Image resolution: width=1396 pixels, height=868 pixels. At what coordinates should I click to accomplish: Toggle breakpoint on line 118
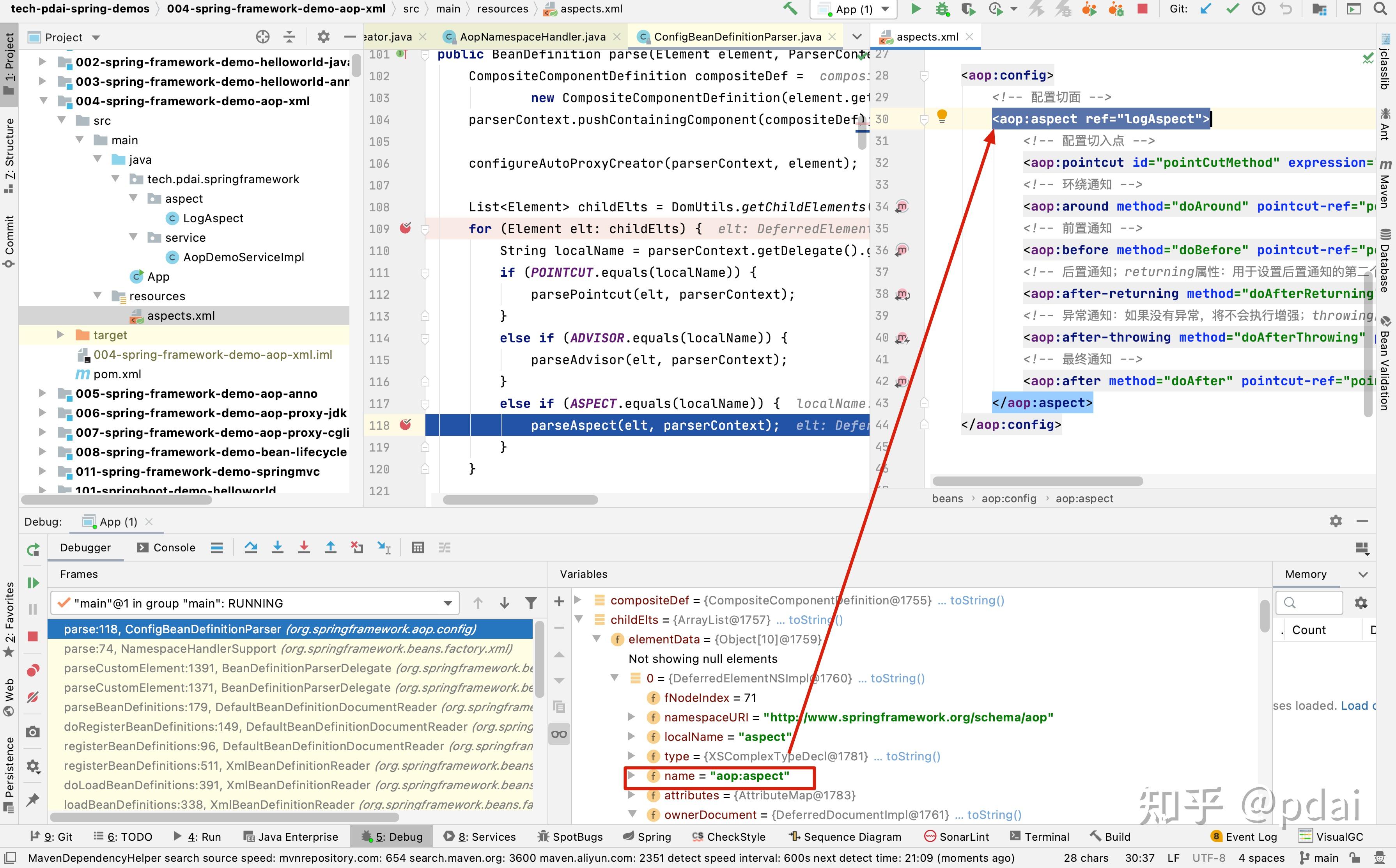tap(405, 425)
